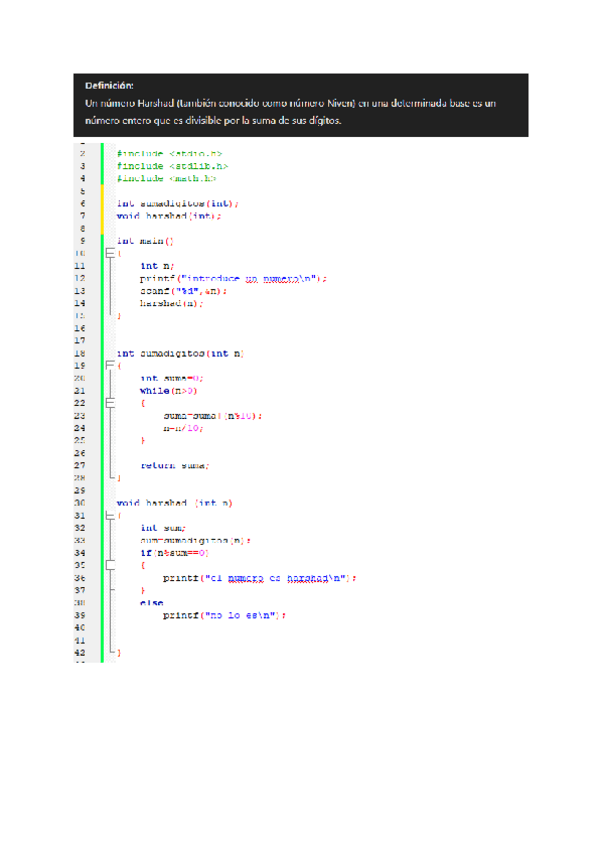The height and width of the screenshot is (848, 600).
Task: Collapse the harshad function fold at line 31
Action: tap(111, 516)
